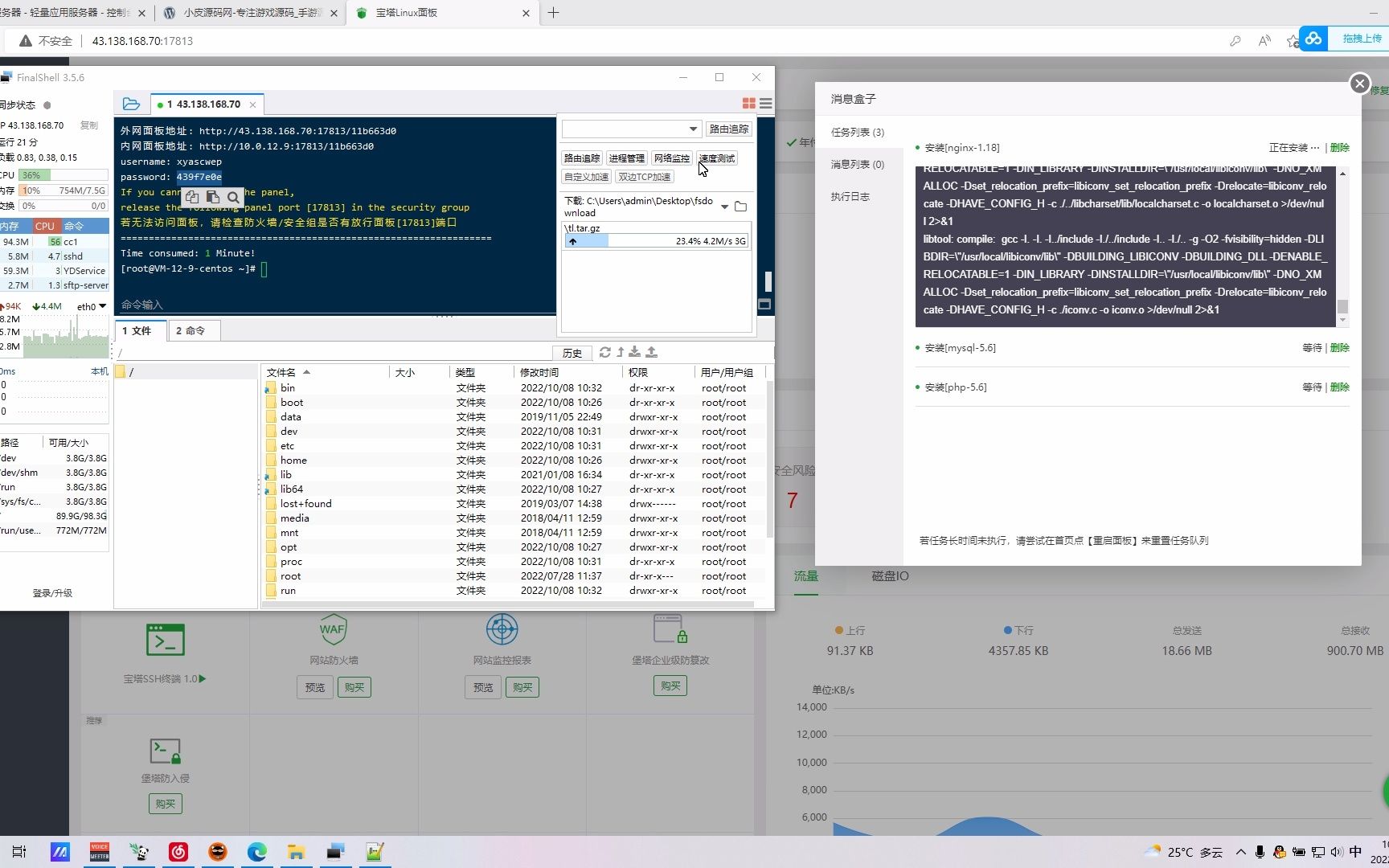Close the 43.138.168.70 session tab
The height and width of the screenshot is (868, 1389).
[253, 104]
